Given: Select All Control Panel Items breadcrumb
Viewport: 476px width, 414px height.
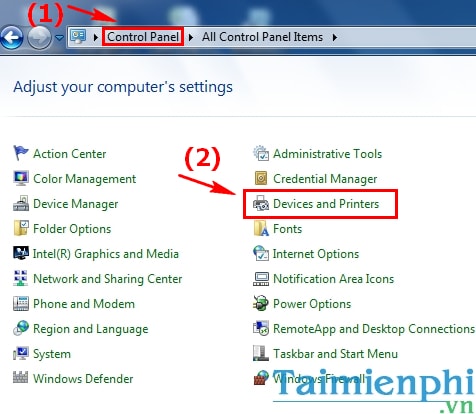Looking at the screenshot, I should click(x=262, y=37).
